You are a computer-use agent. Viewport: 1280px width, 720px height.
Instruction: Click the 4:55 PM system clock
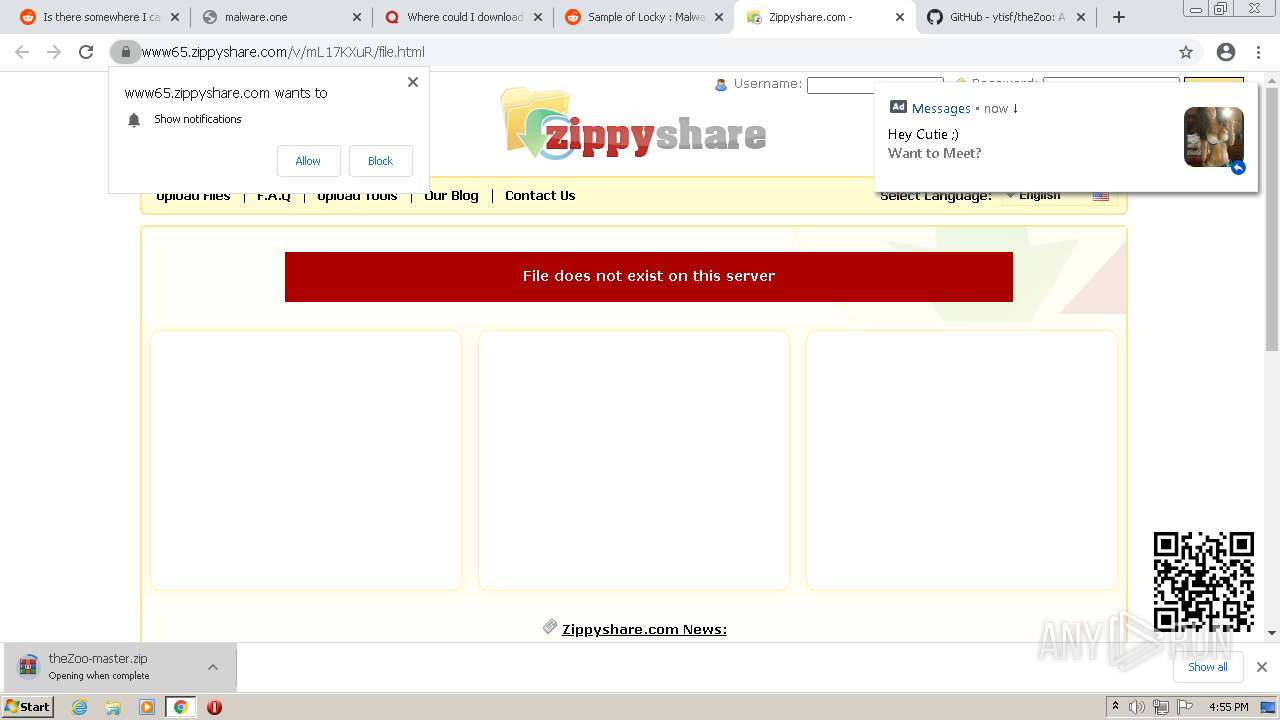point(1229,707)
